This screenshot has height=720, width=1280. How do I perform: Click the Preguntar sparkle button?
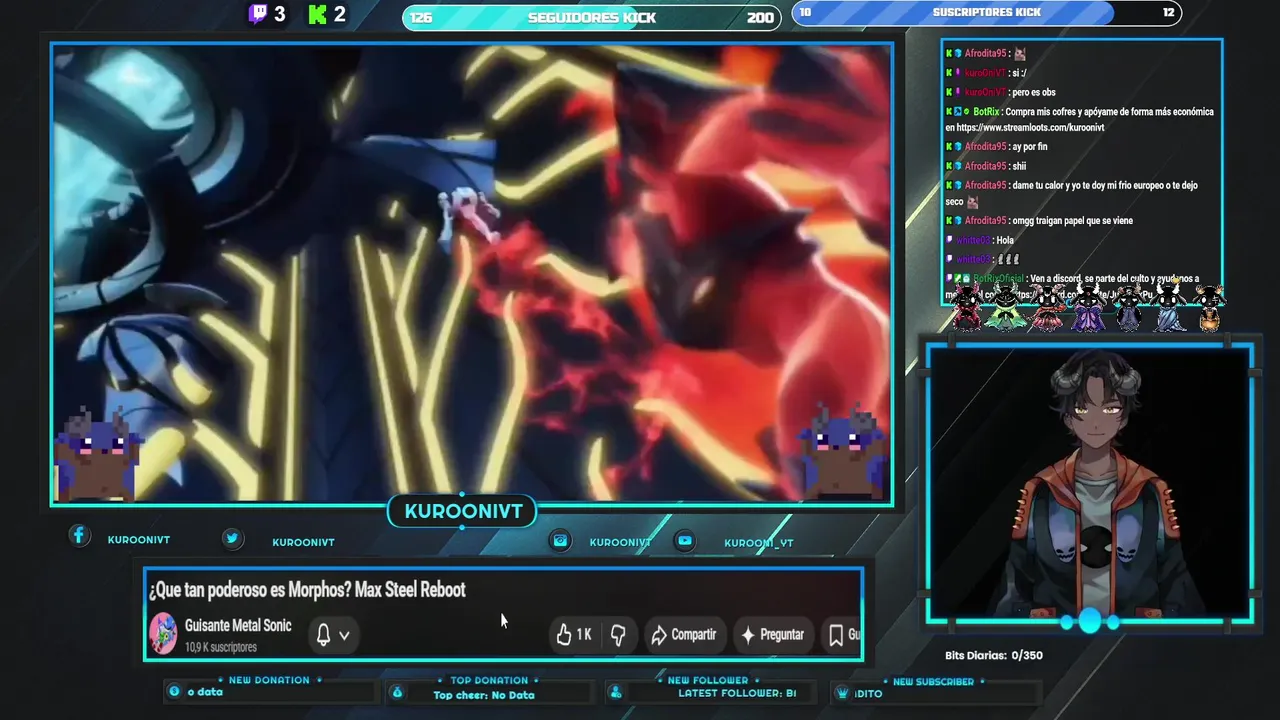click(771, 635)
